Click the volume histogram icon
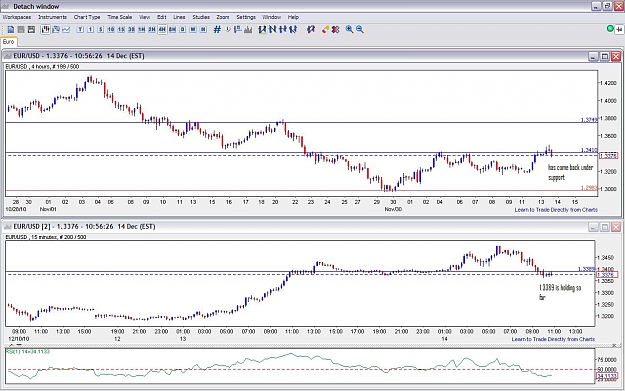 pos(248,29)
